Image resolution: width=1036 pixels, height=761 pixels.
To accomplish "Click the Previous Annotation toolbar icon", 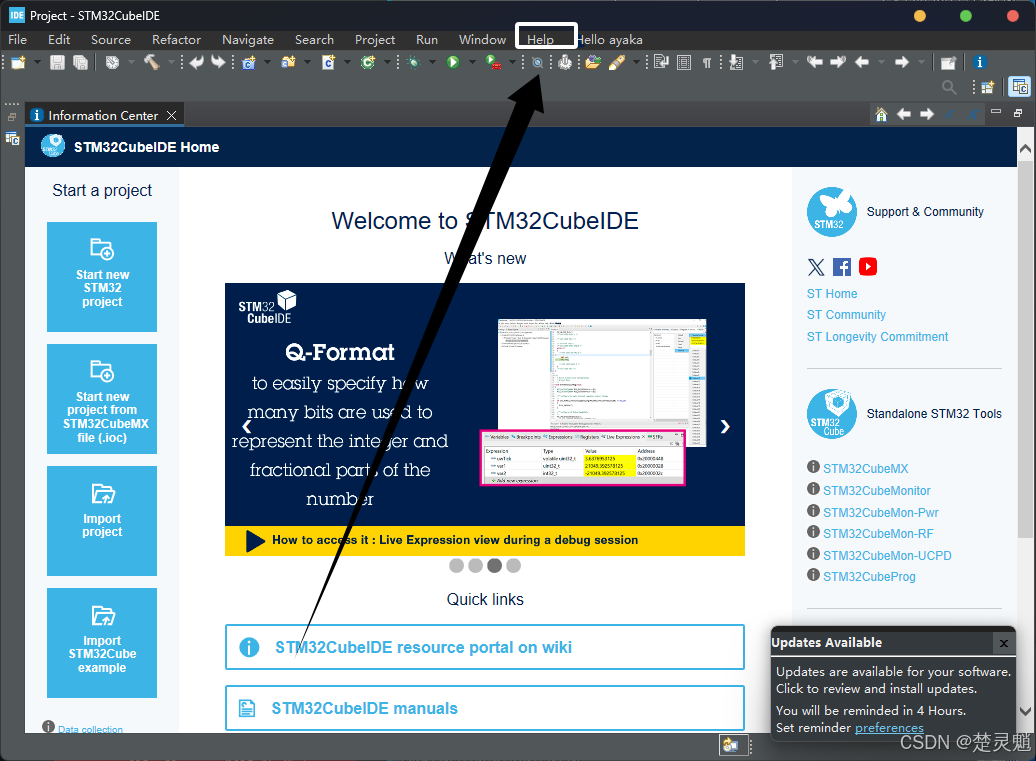I will [x=776, y=62].
